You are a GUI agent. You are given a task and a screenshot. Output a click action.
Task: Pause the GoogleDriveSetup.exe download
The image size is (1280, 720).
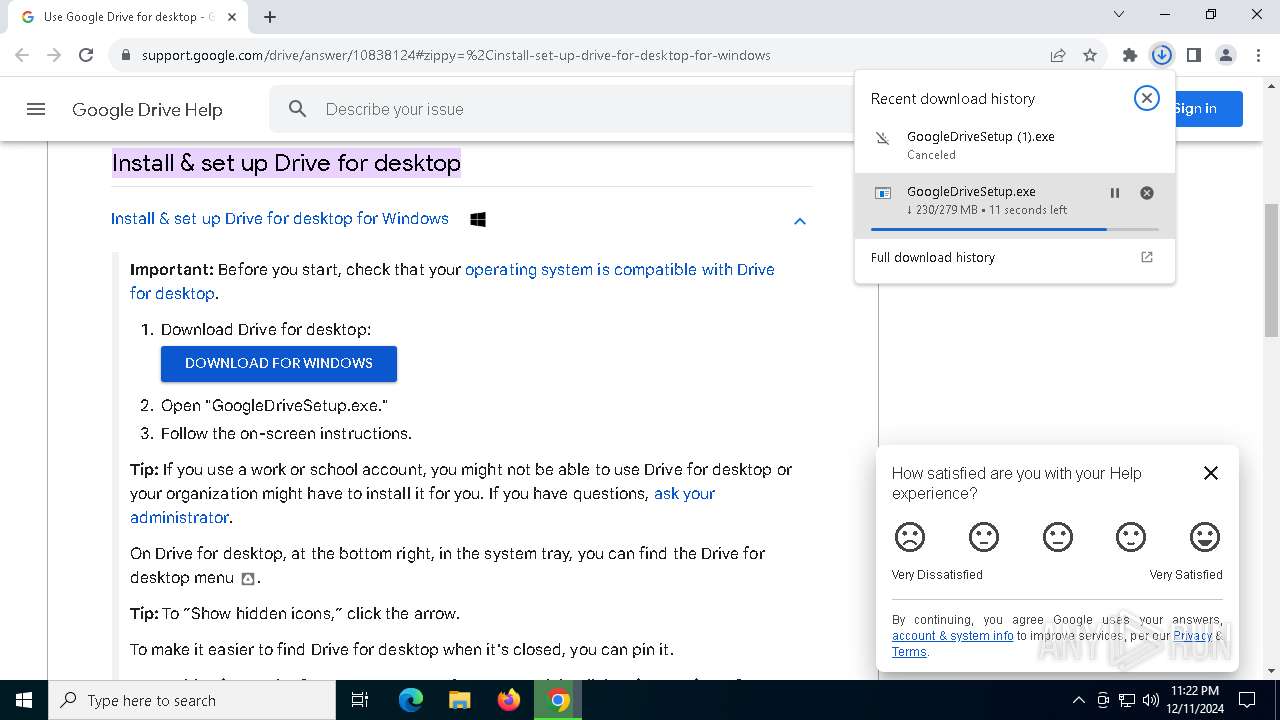click(1114, 193)
